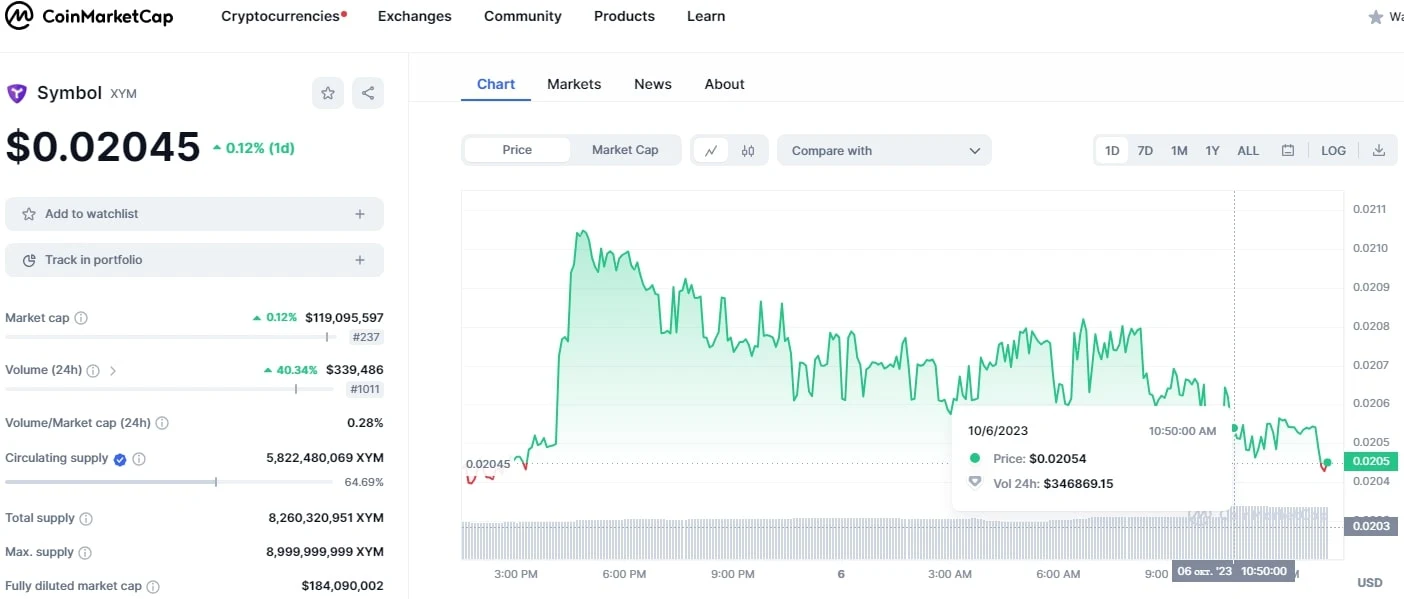Open the Community menu
1404x599 pixels.
point(523,16)
